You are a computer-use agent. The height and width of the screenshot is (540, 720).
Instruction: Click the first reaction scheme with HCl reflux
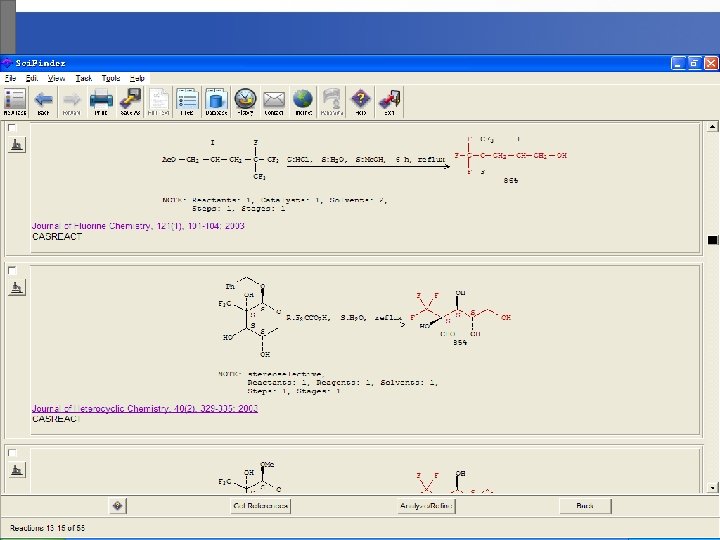coord(365,159)
